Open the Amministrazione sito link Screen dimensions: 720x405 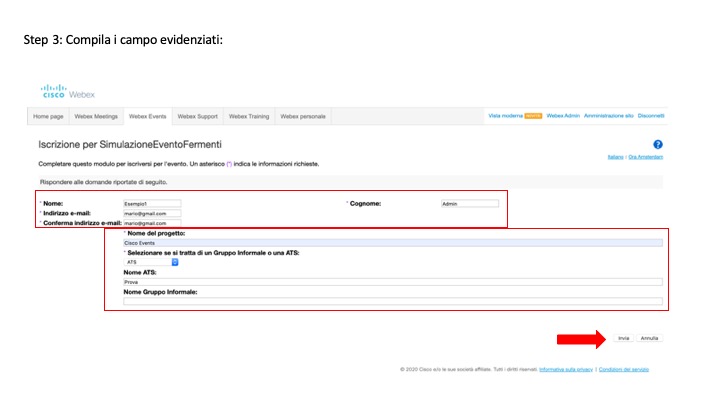click(x=608, y=116)
